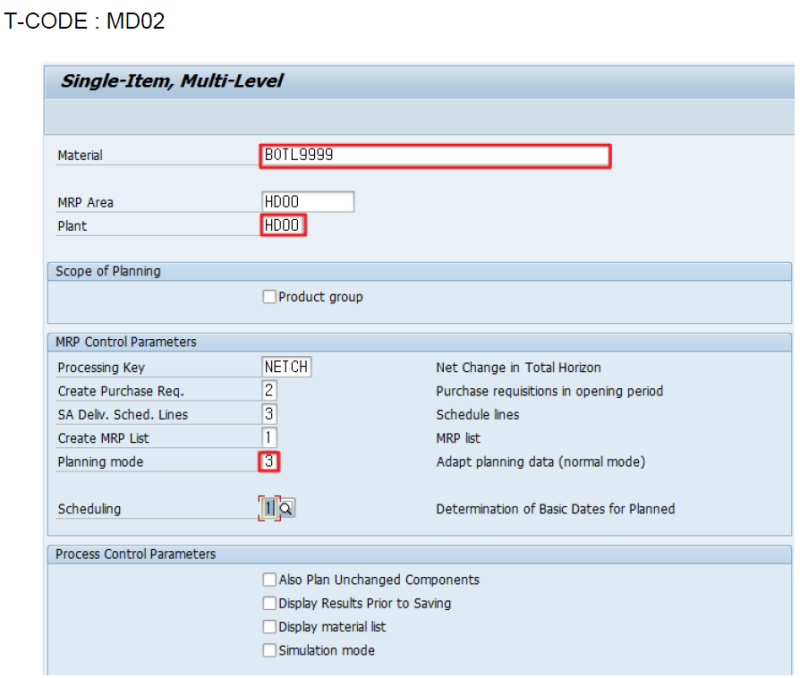The image size is (800, 678).
Task: Click the text "Net Change in Total Horizon"
Action: [x=518, y=367]
